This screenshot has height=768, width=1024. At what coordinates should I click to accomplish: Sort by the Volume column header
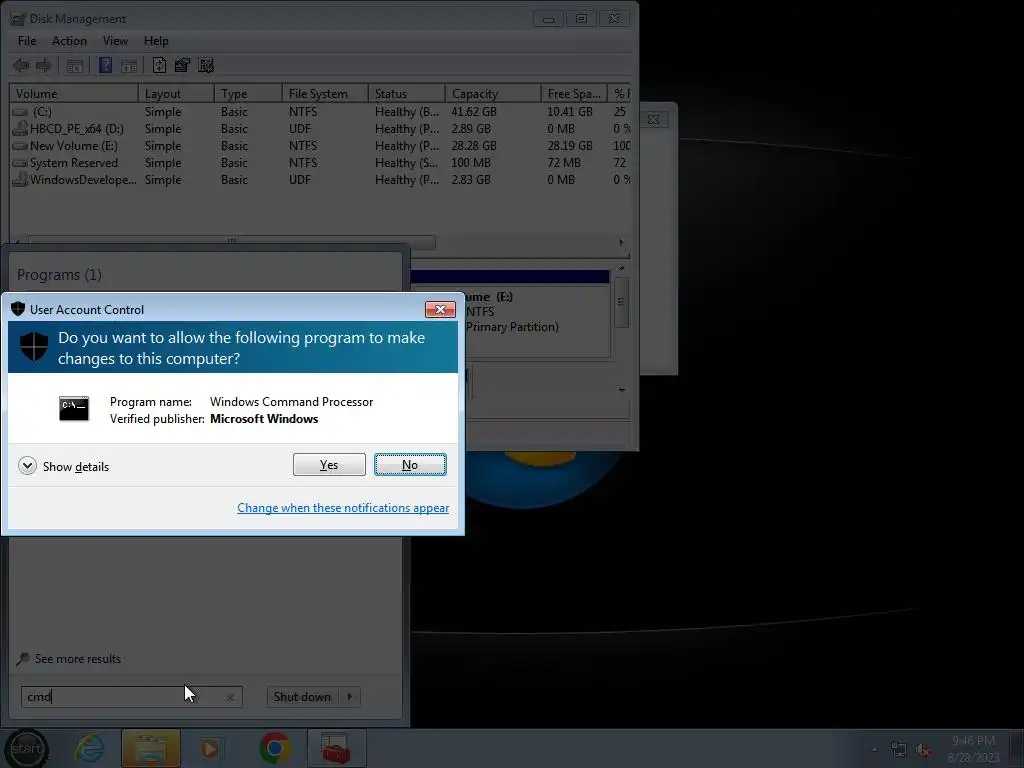(x=74, y=93)
